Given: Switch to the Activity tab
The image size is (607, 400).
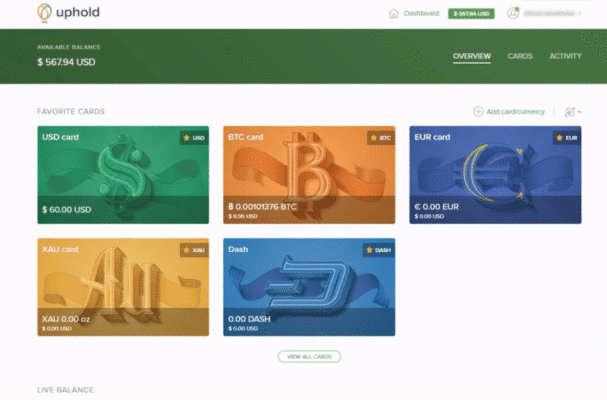Looking at the screenshot, I should tap(565, 56).
